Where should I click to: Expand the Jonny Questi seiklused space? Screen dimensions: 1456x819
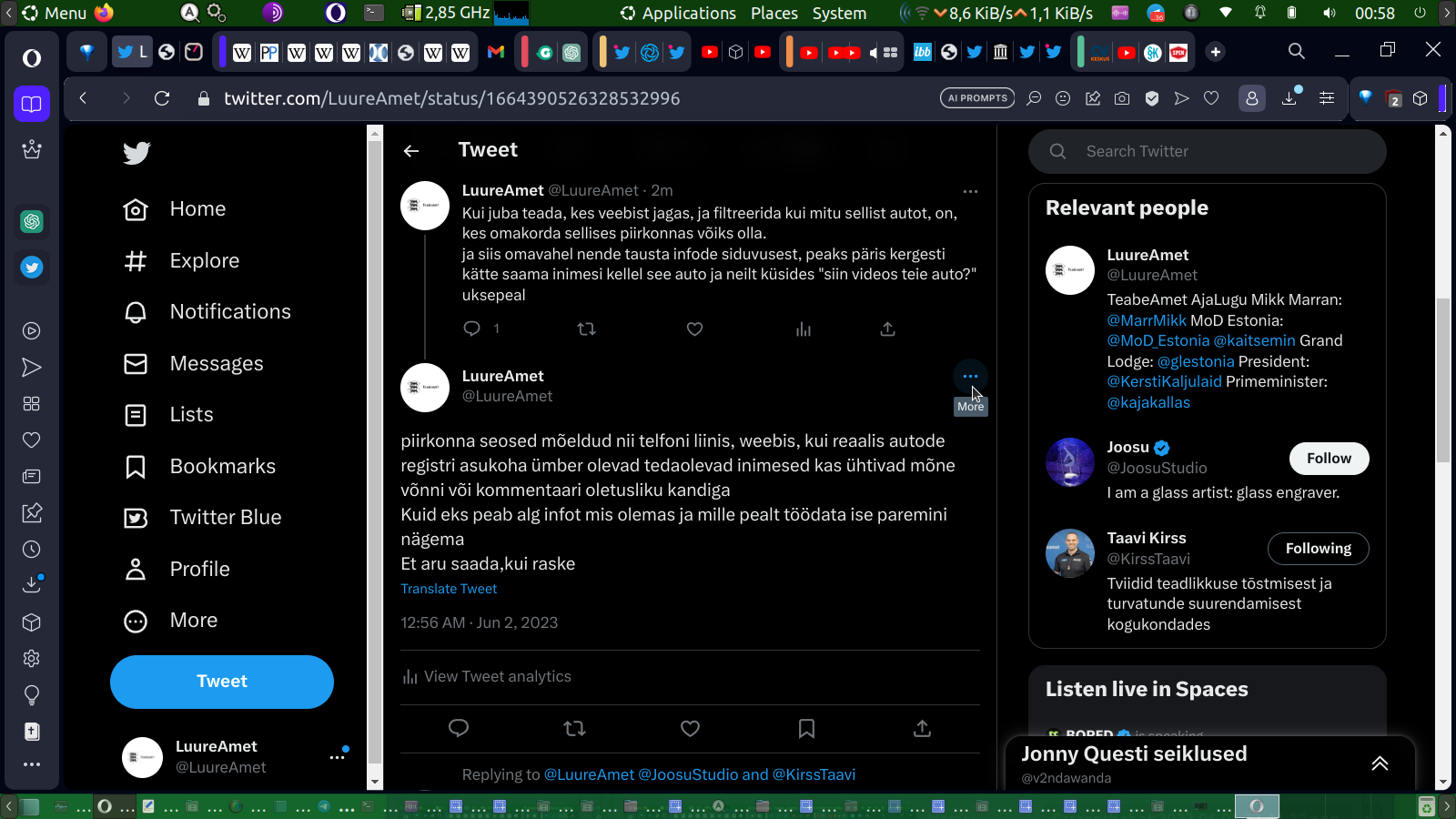(1380, 763)
